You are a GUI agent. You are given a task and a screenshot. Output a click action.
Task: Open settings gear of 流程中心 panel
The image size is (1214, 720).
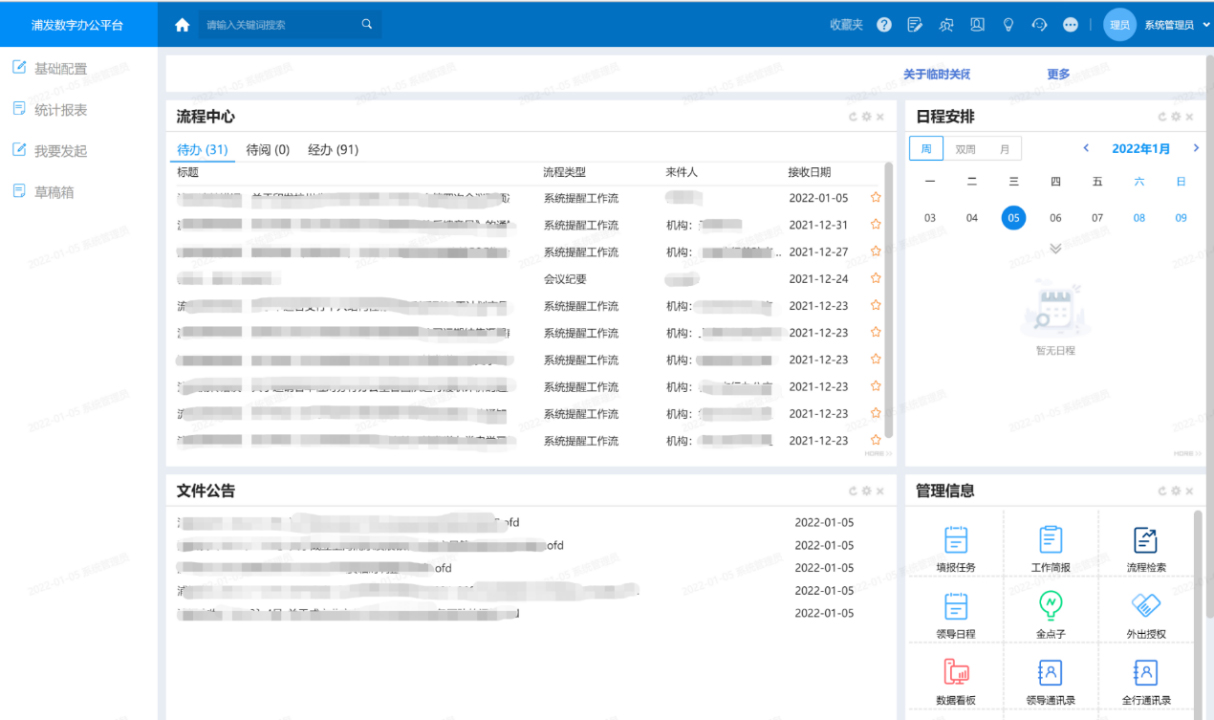866,117
